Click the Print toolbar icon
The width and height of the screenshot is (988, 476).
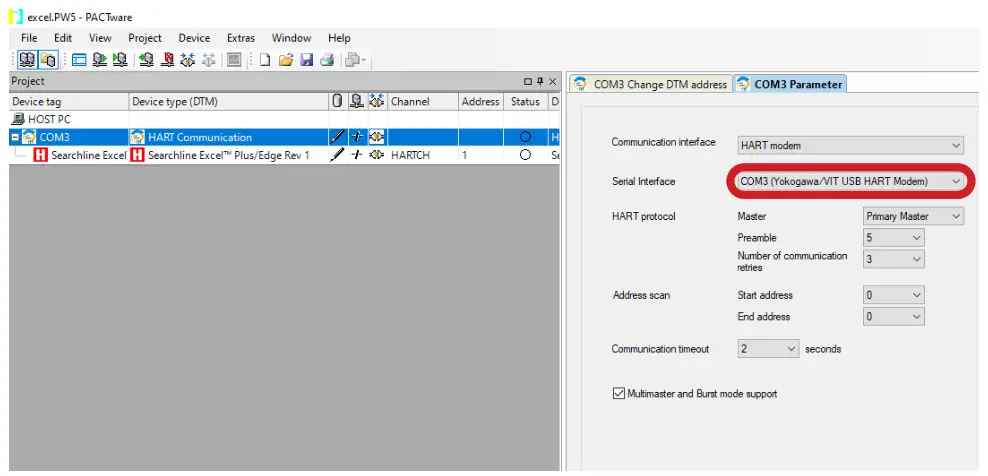(x=326, y=60)
